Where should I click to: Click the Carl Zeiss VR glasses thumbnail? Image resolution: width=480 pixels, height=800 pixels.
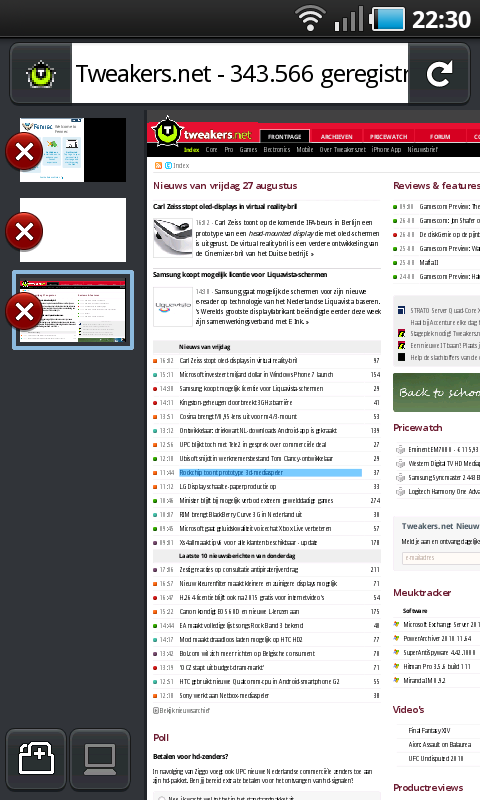coord(173,237)
